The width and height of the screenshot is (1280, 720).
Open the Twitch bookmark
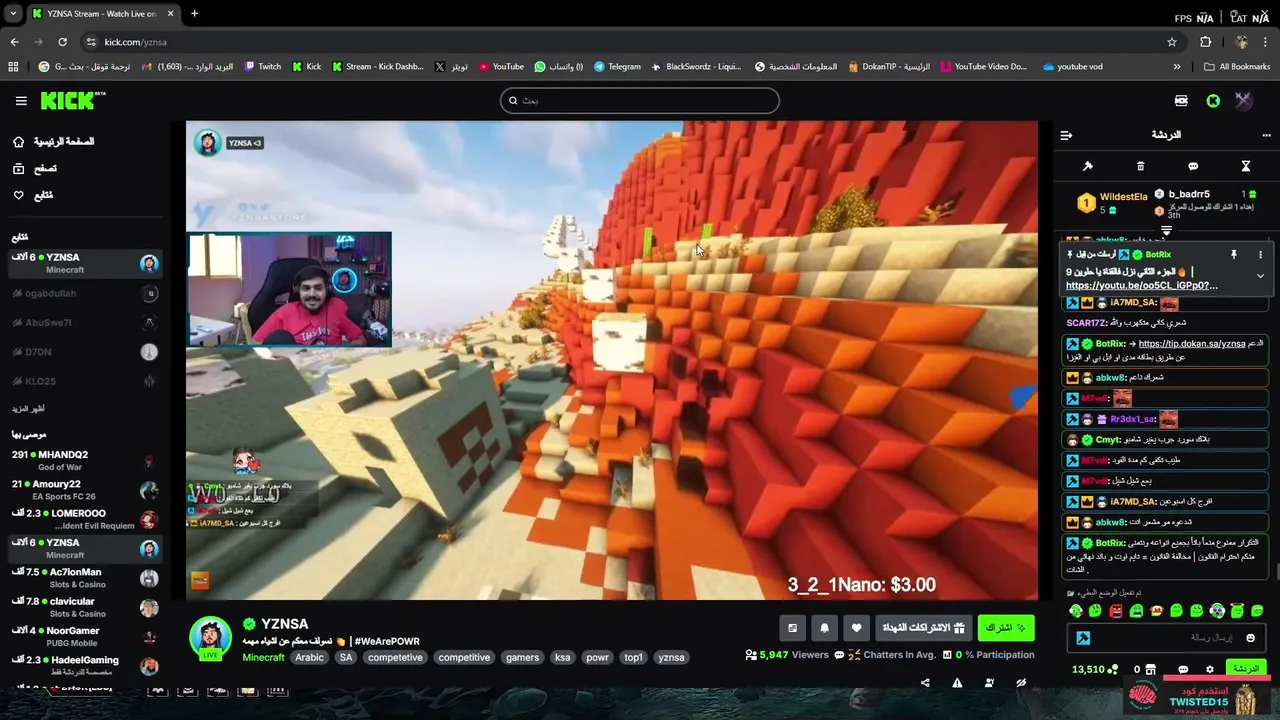262,67
